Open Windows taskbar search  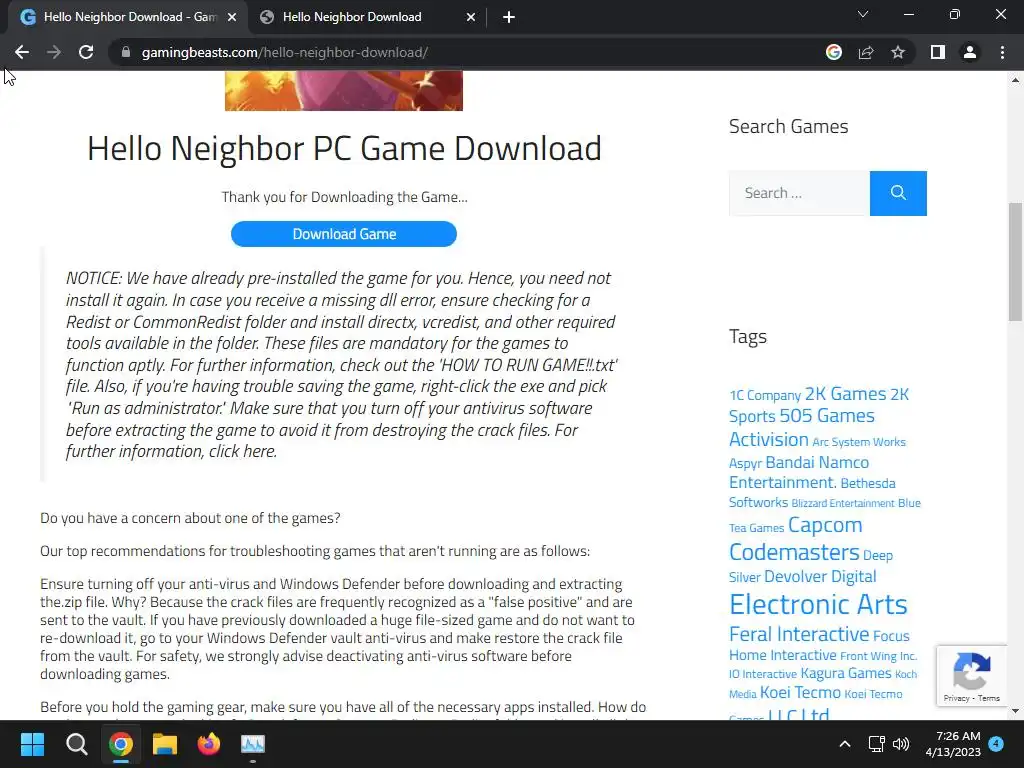click(76, 744)
